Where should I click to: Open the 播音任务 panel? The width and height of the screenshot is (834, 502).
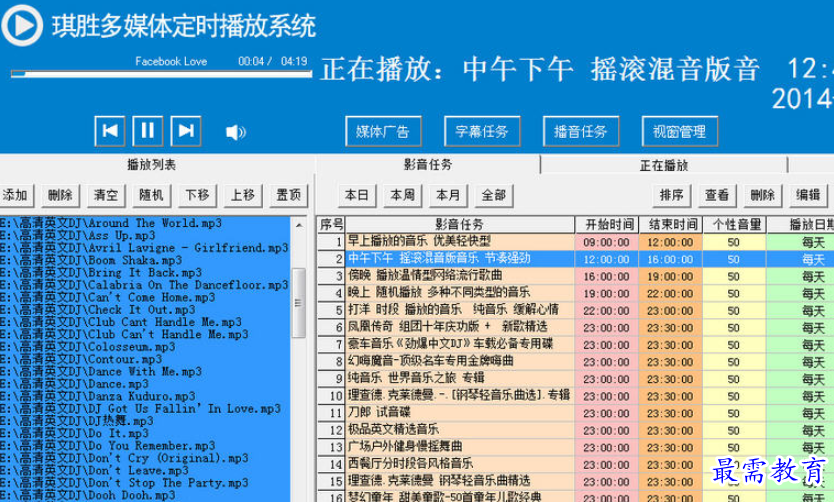point(581,131)
